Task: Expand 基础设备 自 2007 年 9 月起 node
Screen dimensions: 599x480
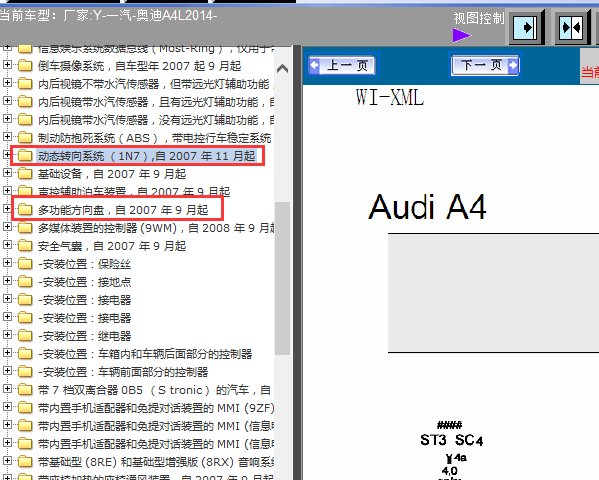Action: 7,173
